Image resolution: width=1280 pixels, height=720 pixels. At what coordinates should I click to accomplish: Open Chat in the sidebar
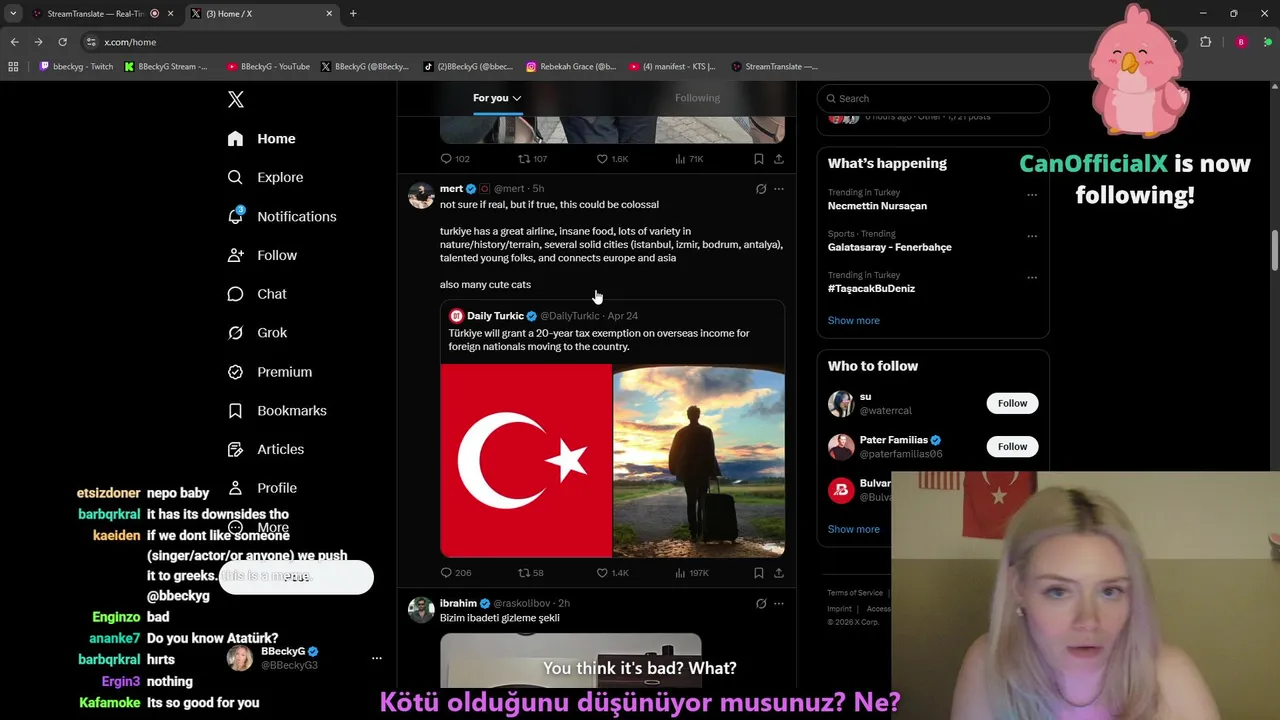click(x=257, y=294)
